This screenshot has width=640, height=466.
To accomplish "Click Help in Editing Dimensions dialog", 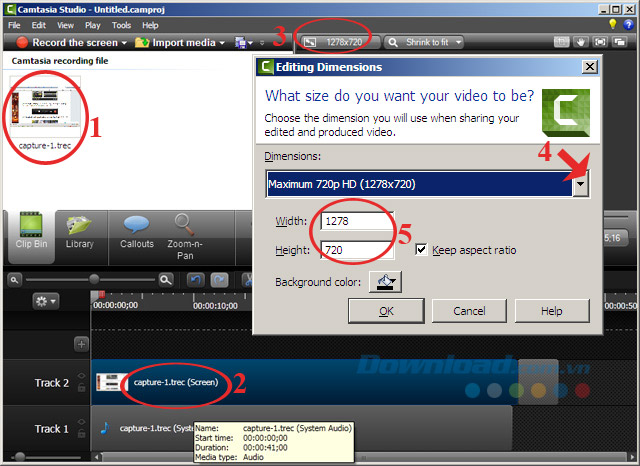I will point(552,311).
